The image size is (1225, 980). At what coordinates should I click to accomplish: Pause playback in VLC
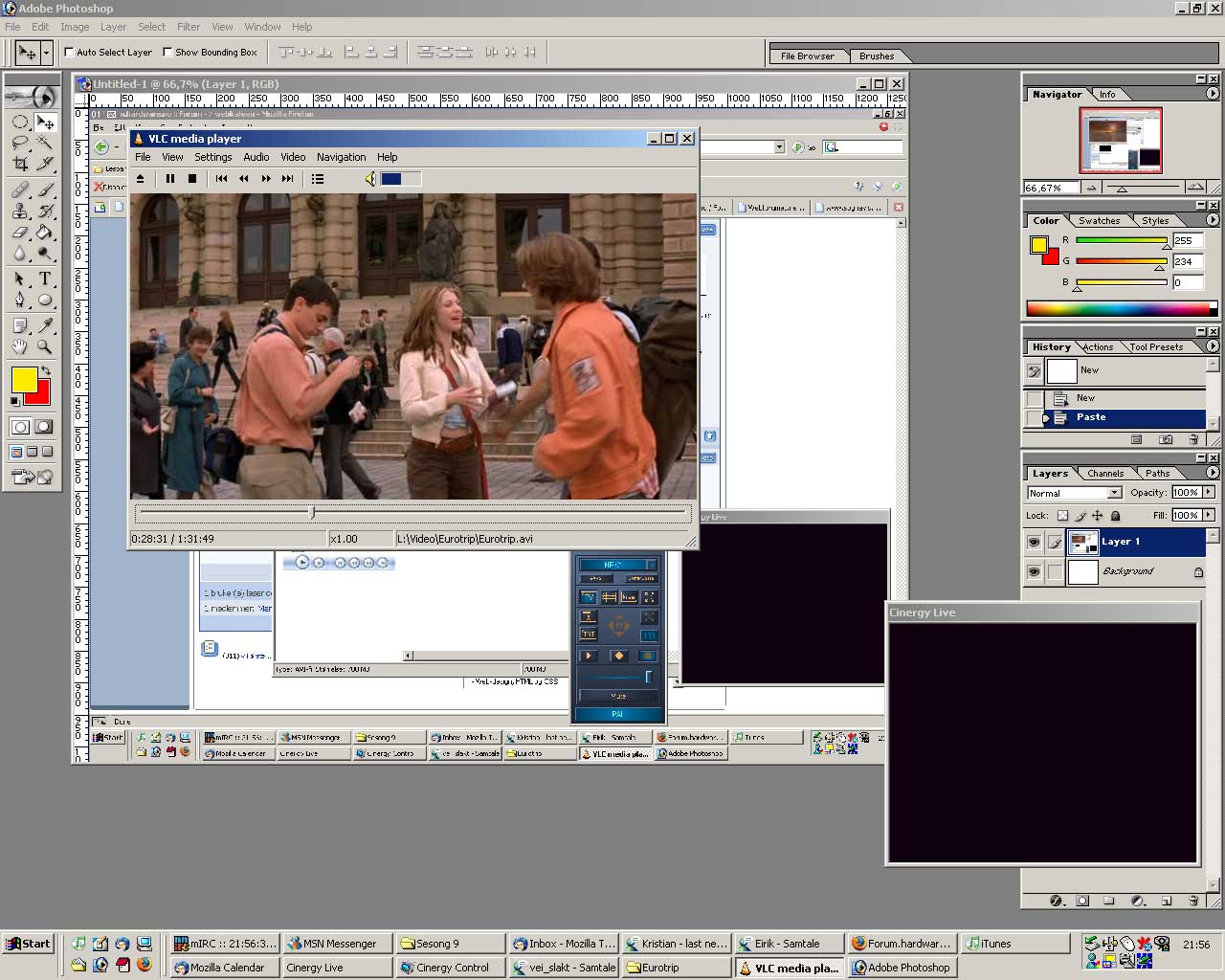click(170, 179)
